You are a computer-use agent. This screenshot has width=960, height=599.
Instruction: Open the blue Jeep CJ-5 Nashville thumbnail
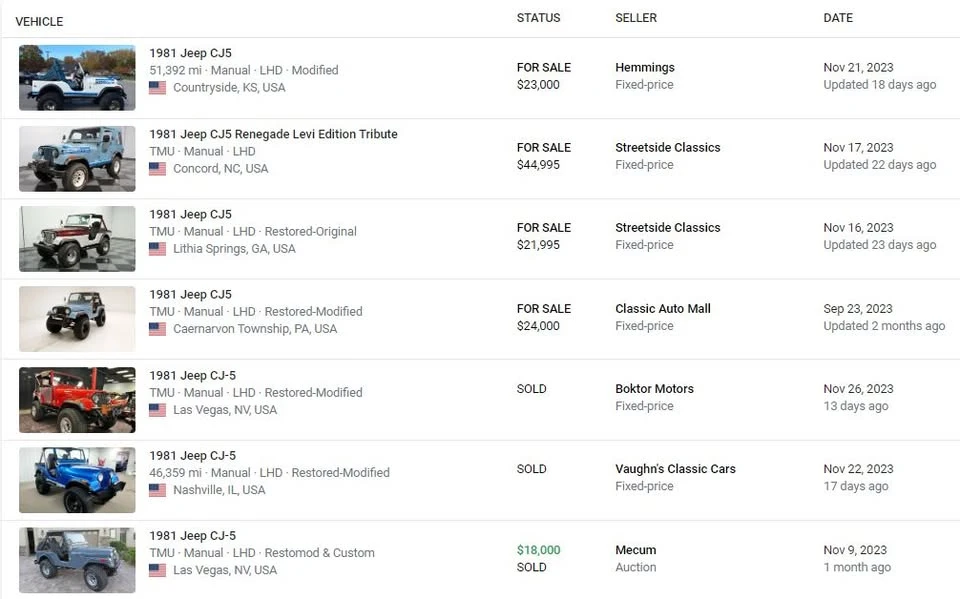coord(77,480)
